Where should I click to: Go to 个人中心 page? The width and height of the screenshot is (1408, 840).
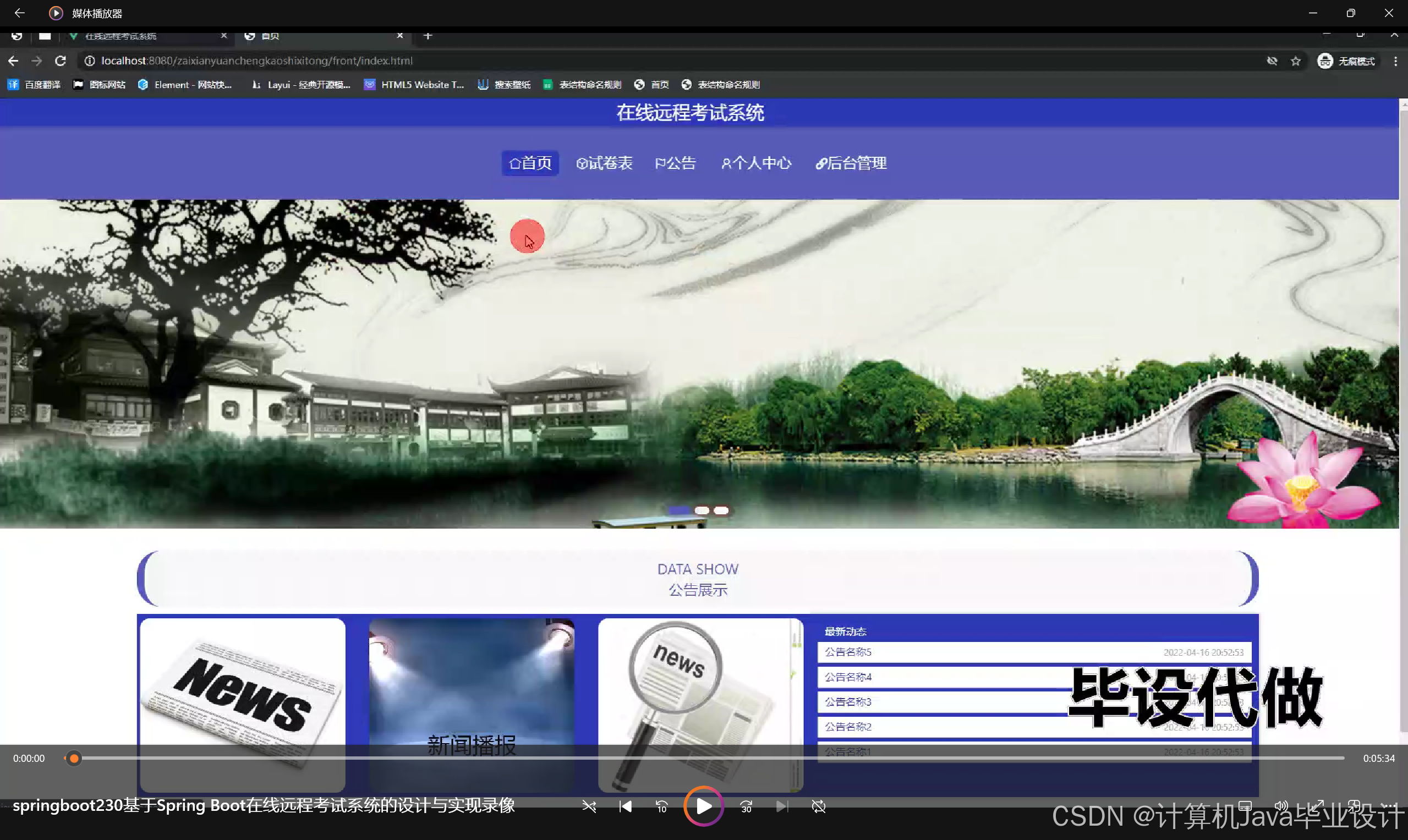point(756,163)
